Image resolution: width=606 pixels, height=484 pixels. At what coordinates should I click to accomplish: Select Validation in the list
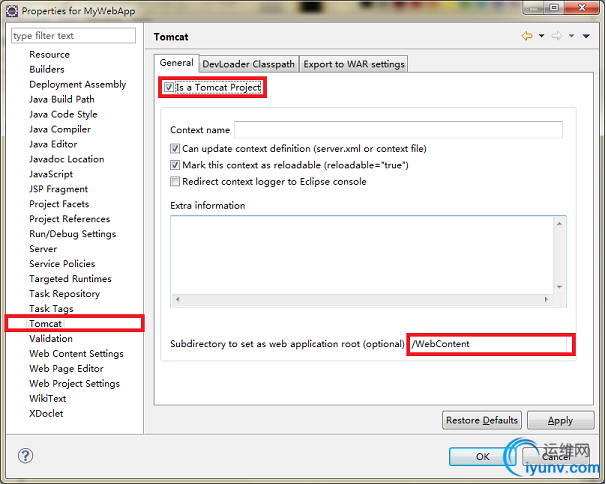[x=51, y=339]
